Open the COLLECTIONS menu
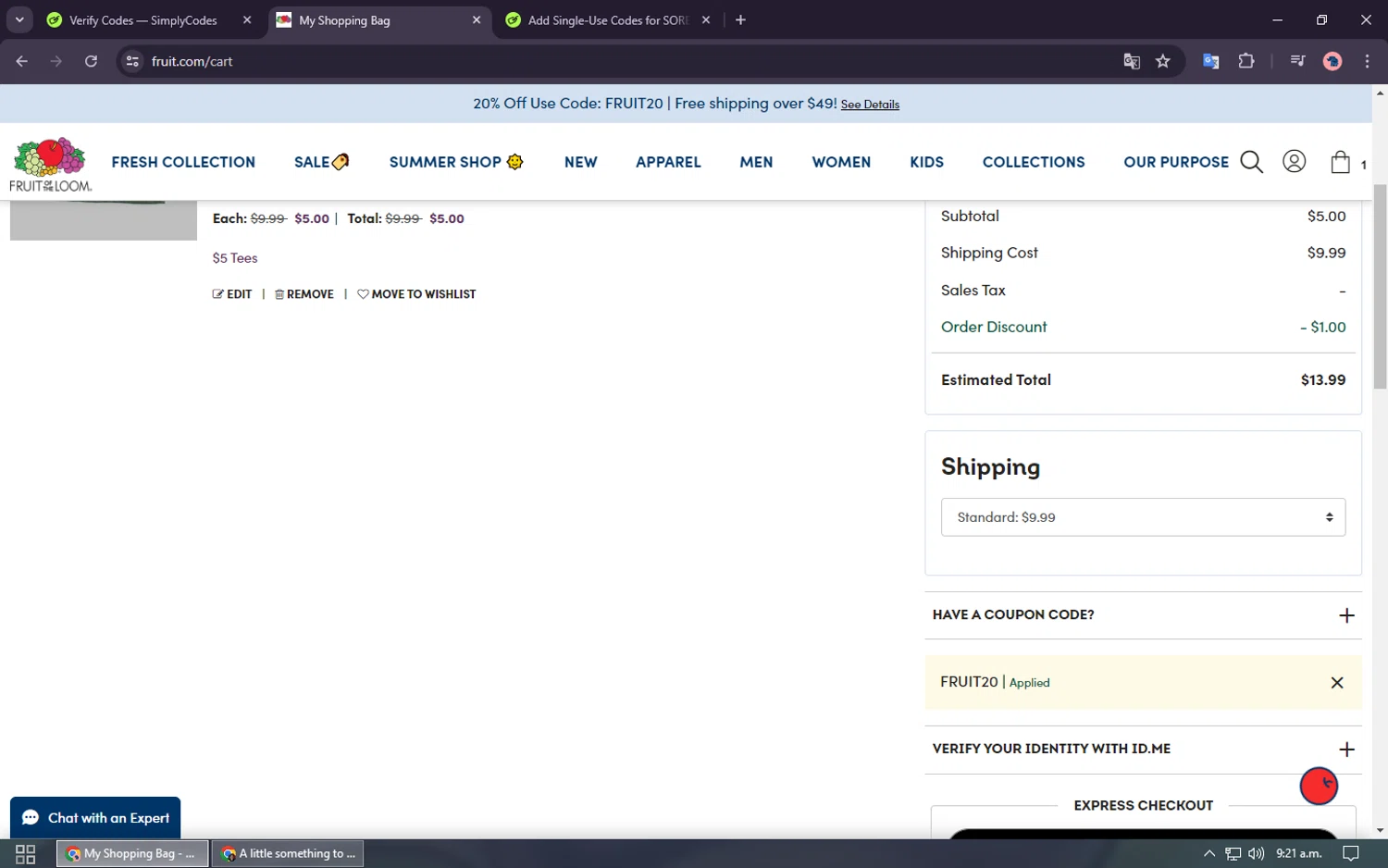1388x868 pixels. [x=1034, y=162]
